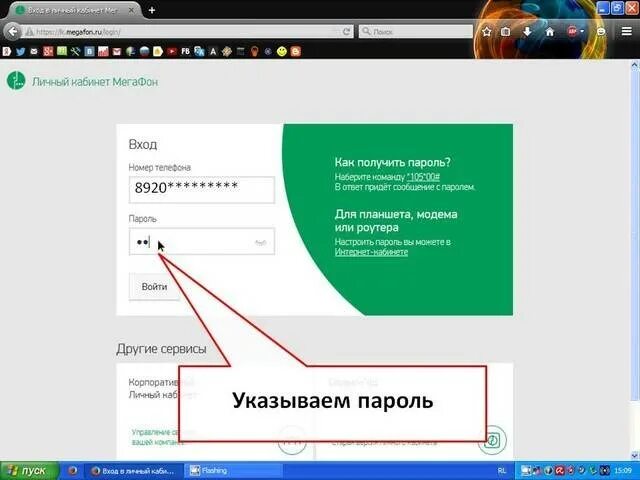Switch to 'Вход в личный каби...' taskbar item
This screenshot has height=480, width=640.
[133, 471]
